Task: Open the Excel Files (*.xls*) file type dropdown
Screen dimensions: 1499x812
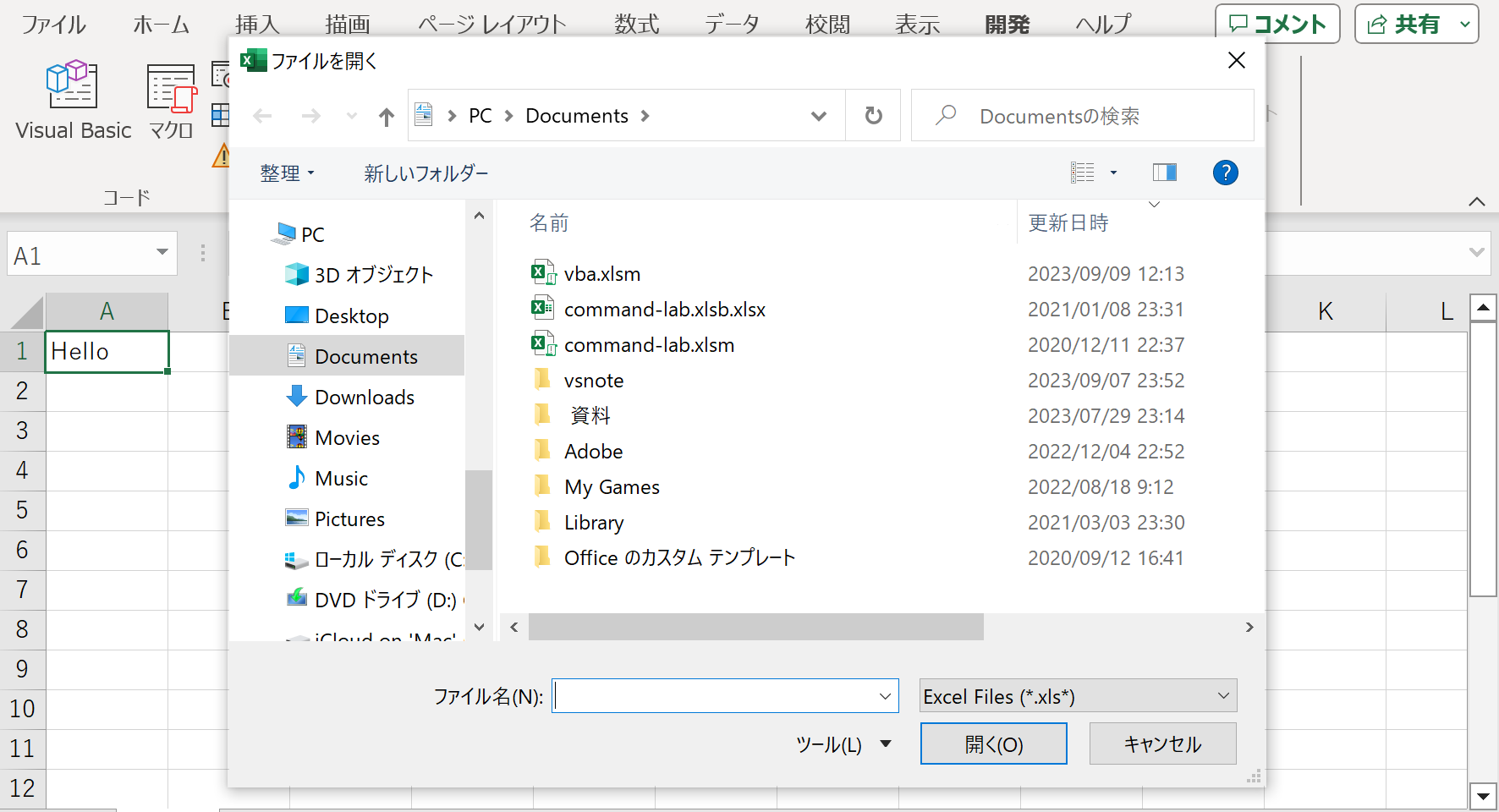Action: click(x=1077, y=695)
